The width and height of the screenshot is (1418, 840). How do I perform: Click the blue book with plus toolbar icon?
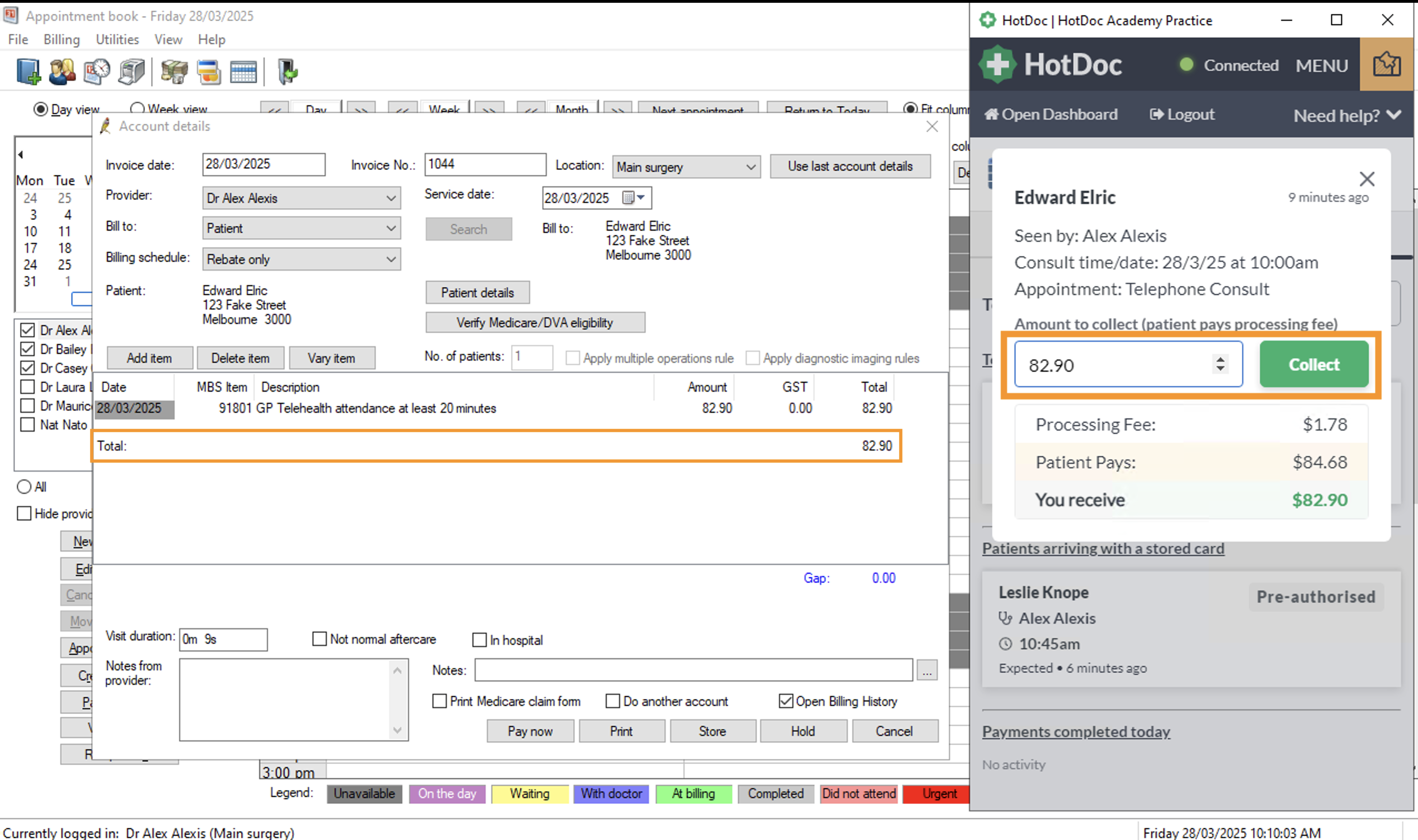pos(28,72)
